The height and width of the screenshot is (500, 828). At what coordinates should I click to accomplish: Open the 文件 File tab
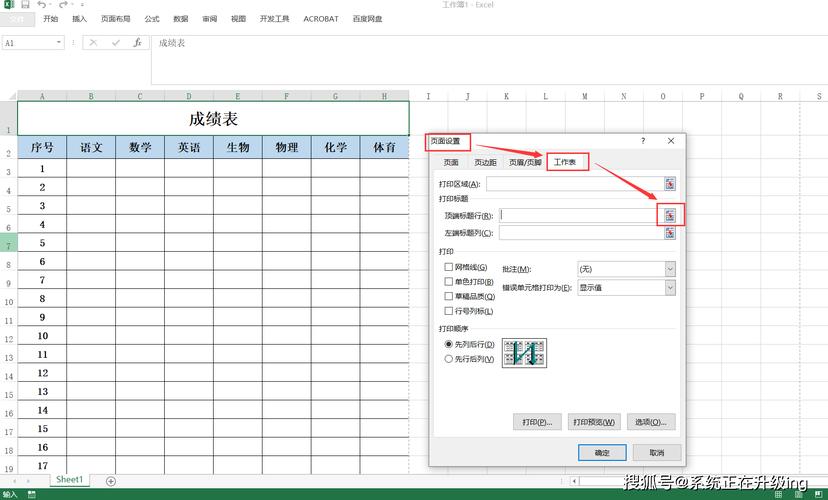17,19
